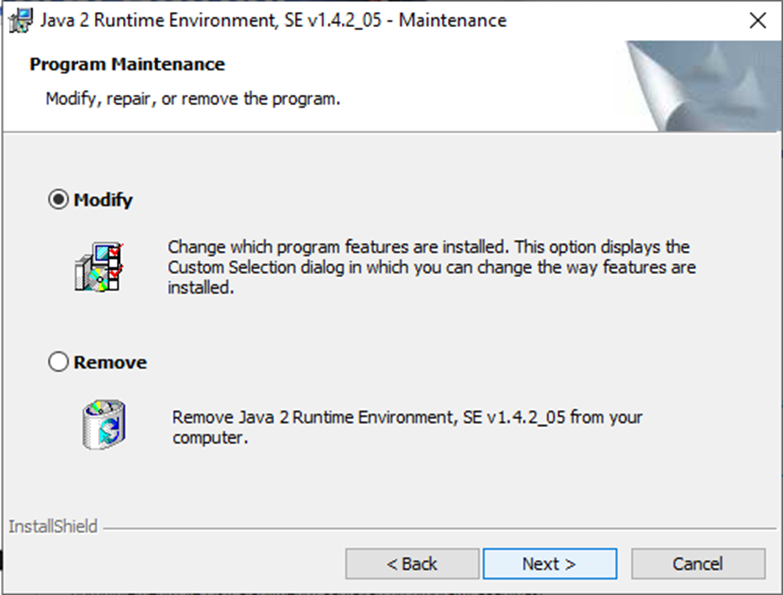Return to previous step with Back
The image size is (783, 595).
(412, 564)
